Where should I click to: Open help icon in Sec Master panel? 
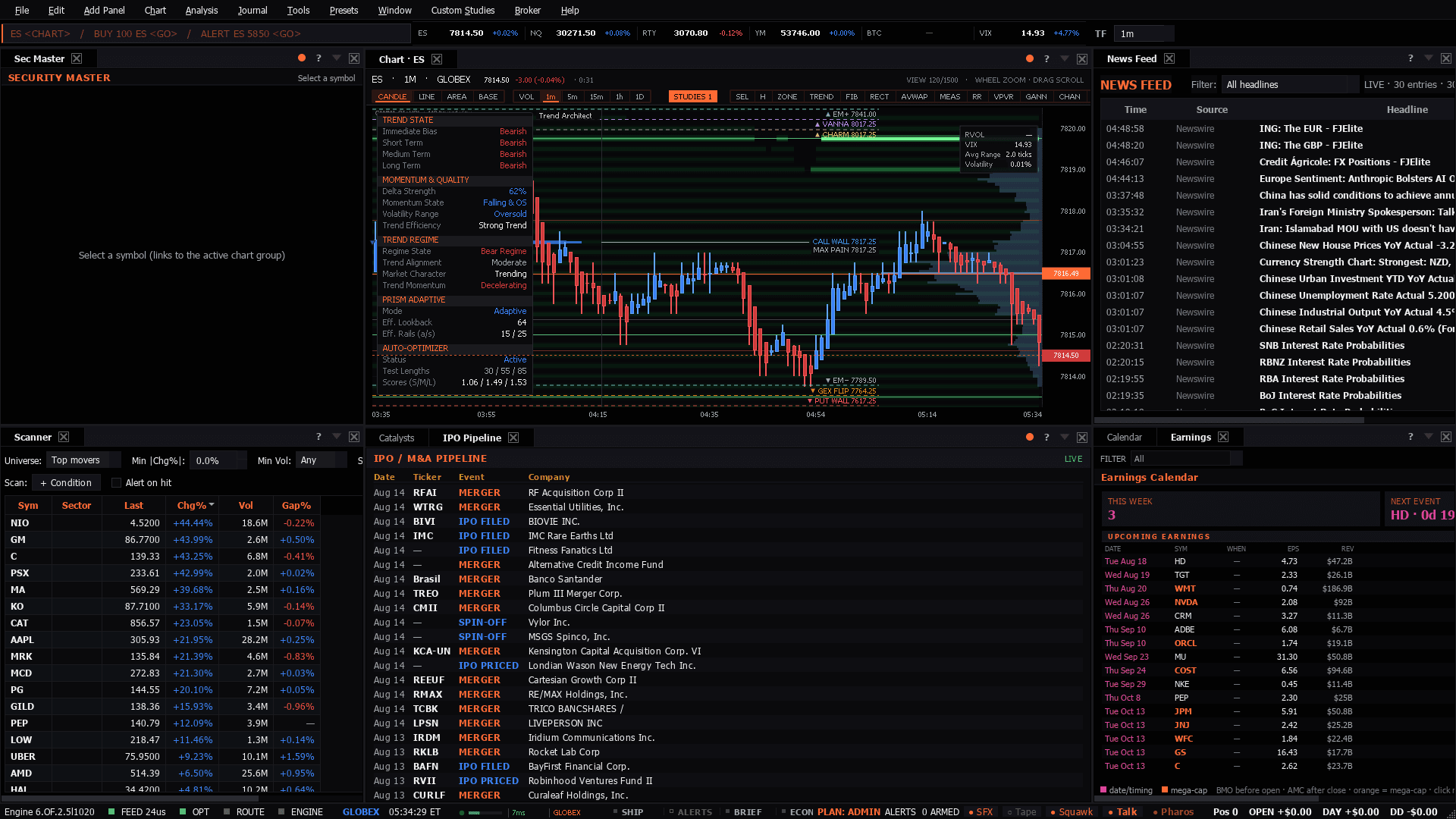click(318, 58)
